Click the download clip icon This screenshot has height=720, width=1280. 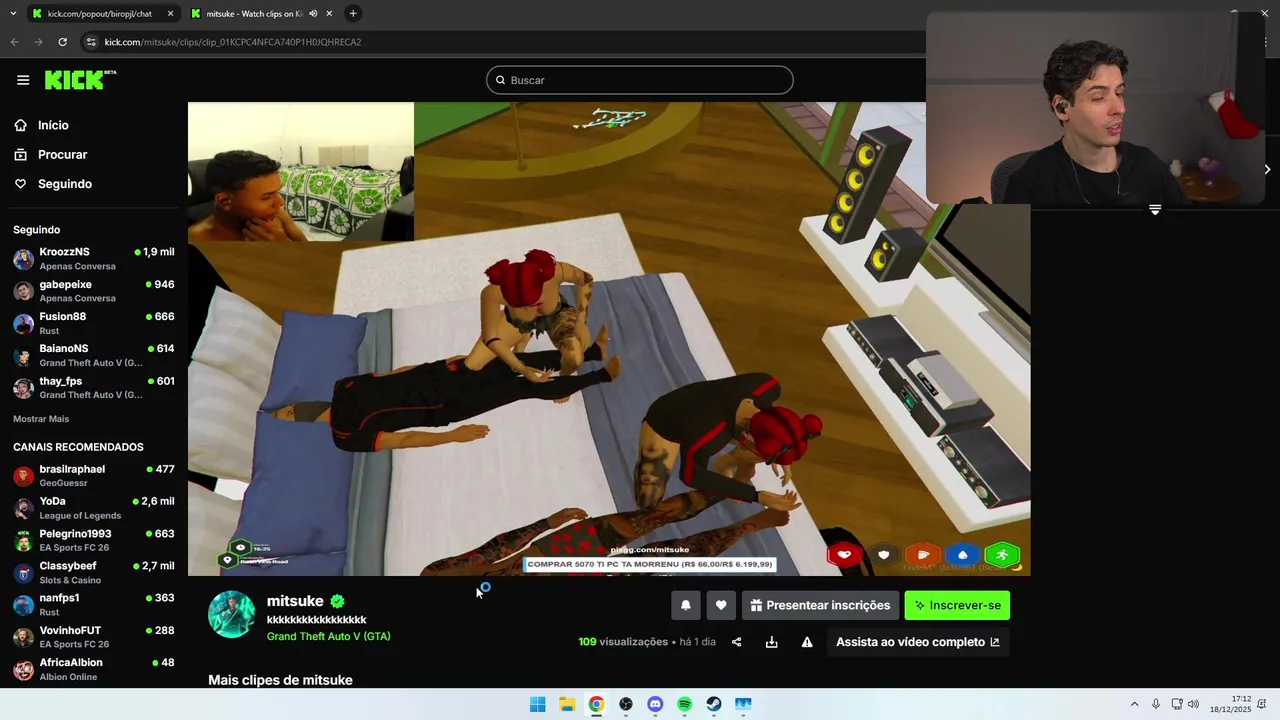tap(772, 642)
